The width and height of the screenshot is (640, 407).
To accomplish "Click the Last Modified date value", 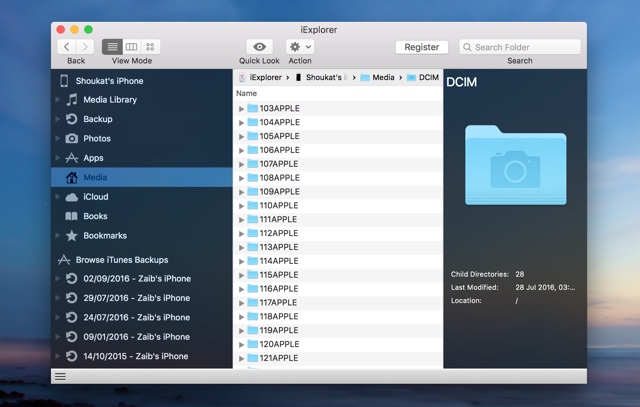I will pyautogui.click(x=545, y=287).
